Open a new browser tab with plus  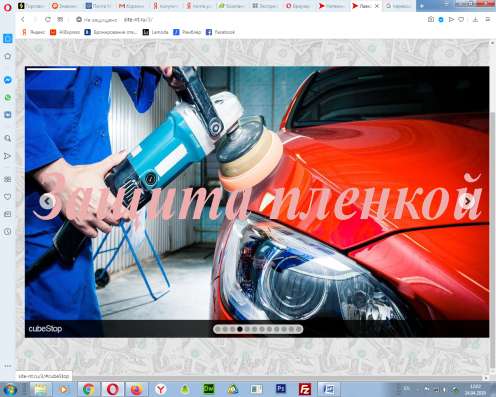(x=422, y=6)
